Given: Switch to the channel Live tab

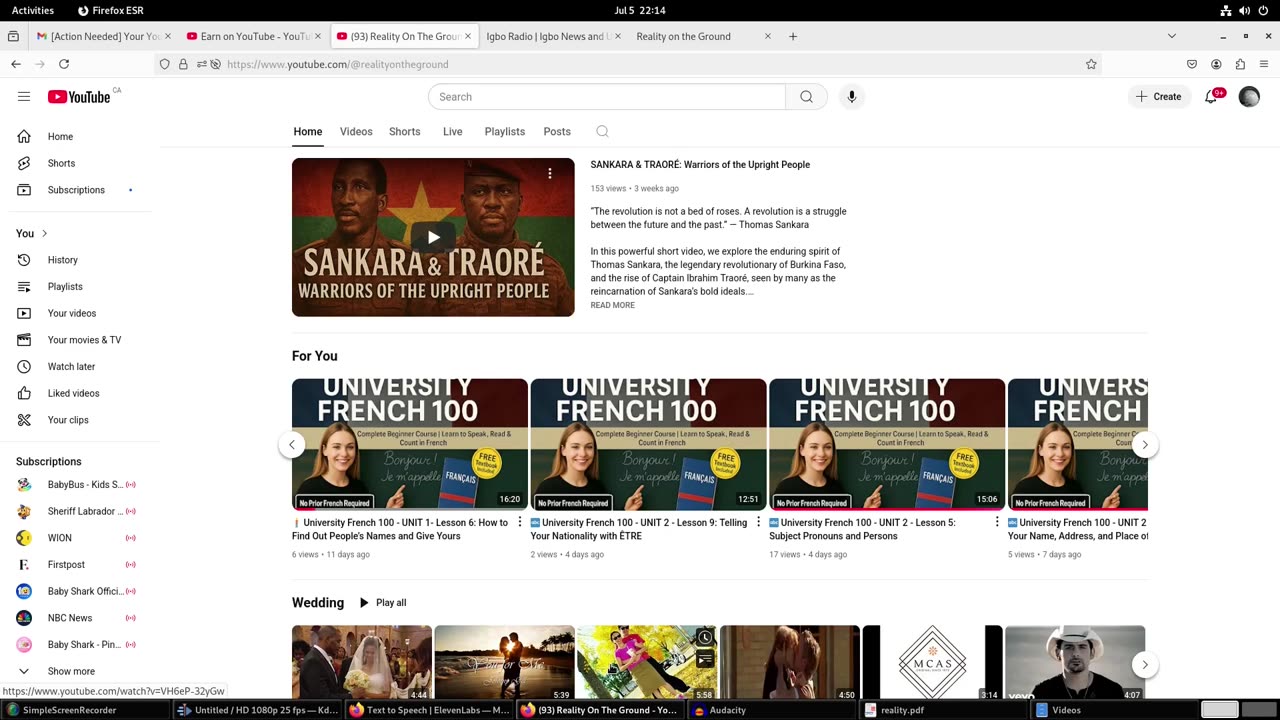Looking at the screenshot, I should click(453, 132).
